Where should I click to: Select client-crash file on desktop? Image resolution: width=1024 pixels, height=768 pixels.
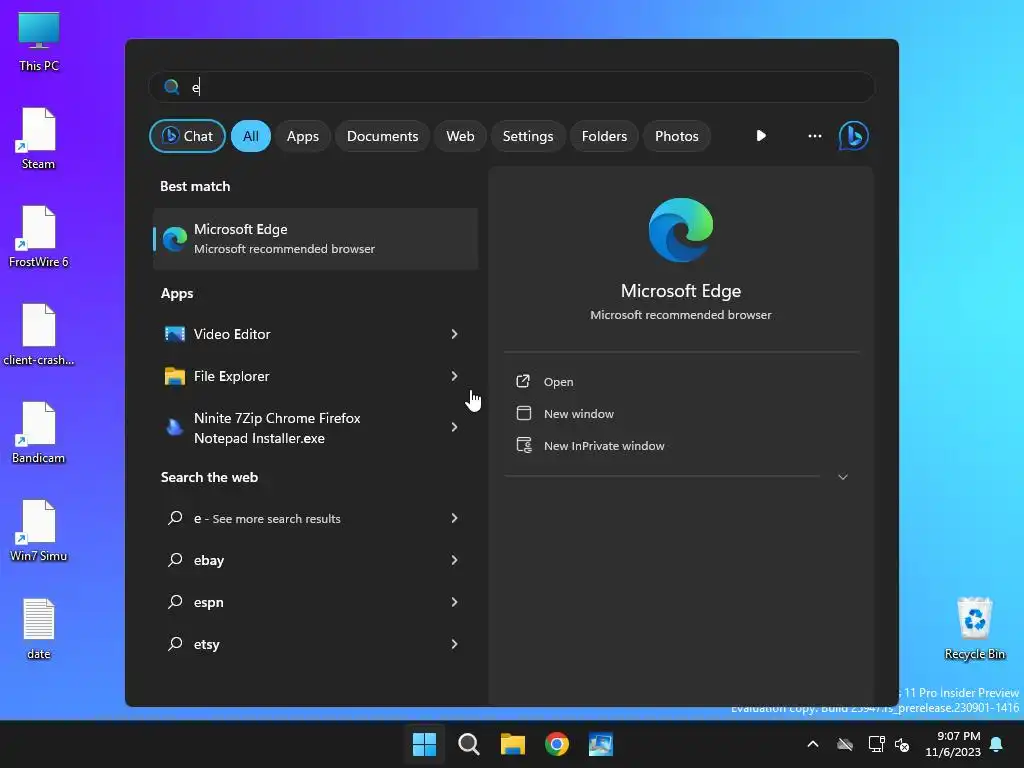click(39, 335)
